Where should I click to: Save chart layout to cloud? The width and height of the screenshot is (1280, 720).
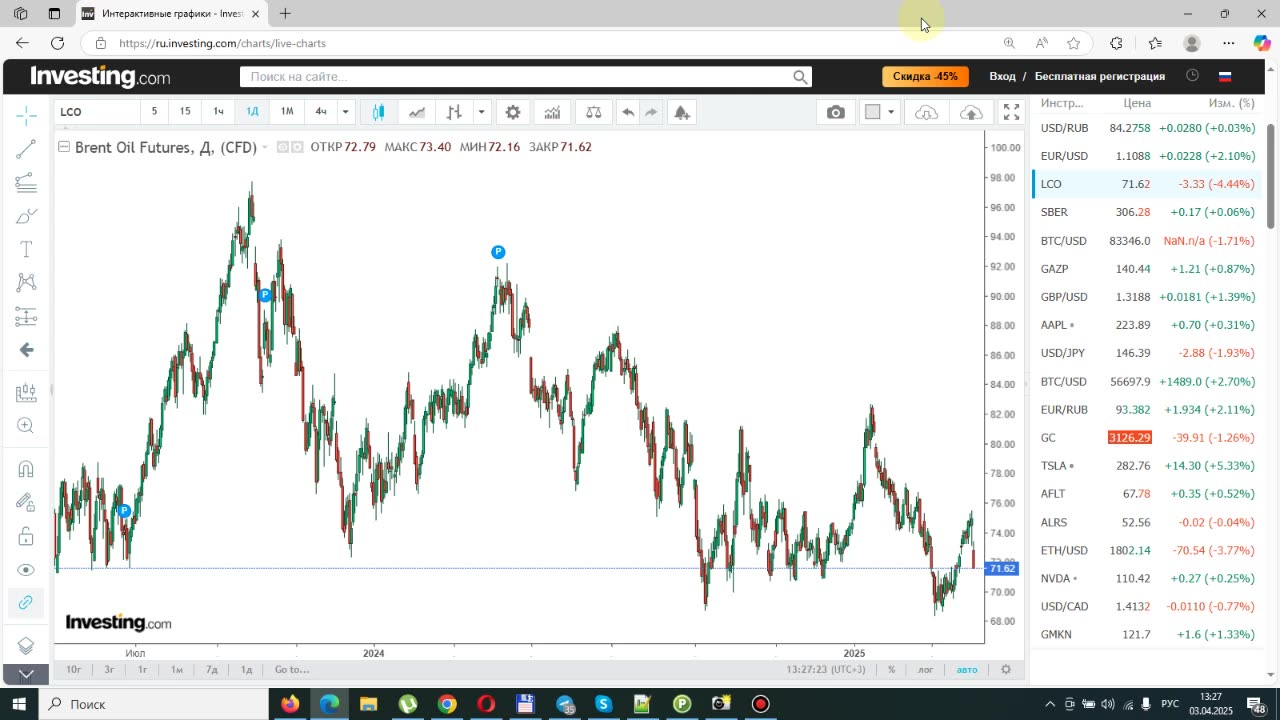pyautogui.click(x=970, y=112)
